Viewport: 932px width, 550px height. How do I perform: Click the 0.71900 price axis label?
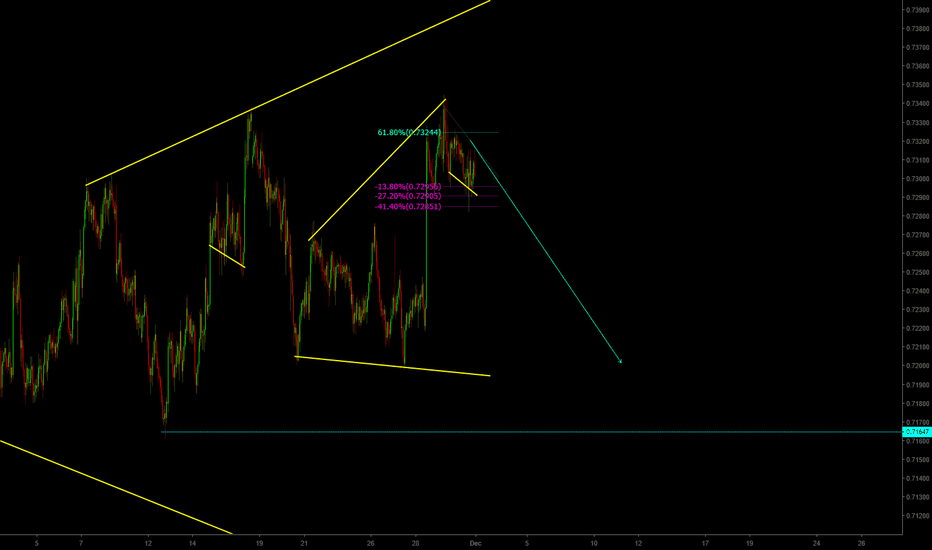(918, 385)
